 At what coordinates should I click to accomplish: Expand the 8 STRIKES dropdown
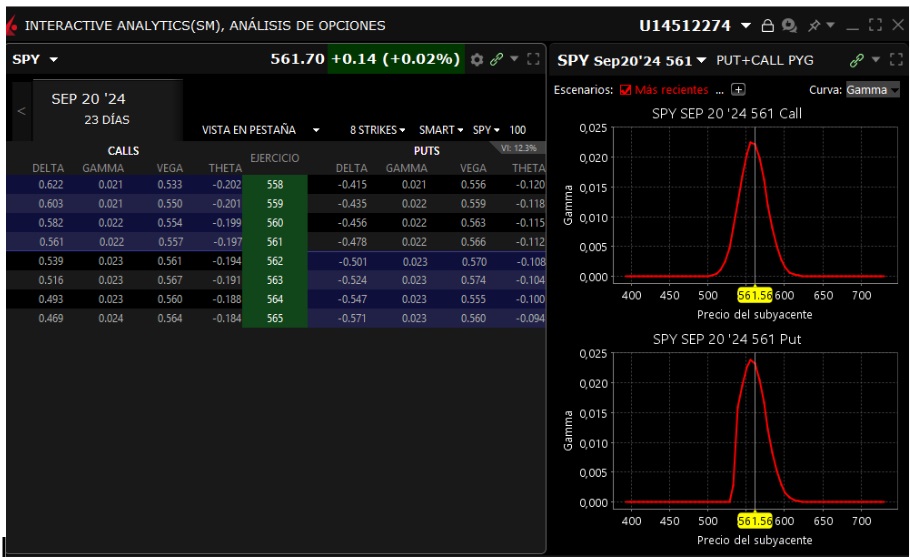tap(376, 130)
